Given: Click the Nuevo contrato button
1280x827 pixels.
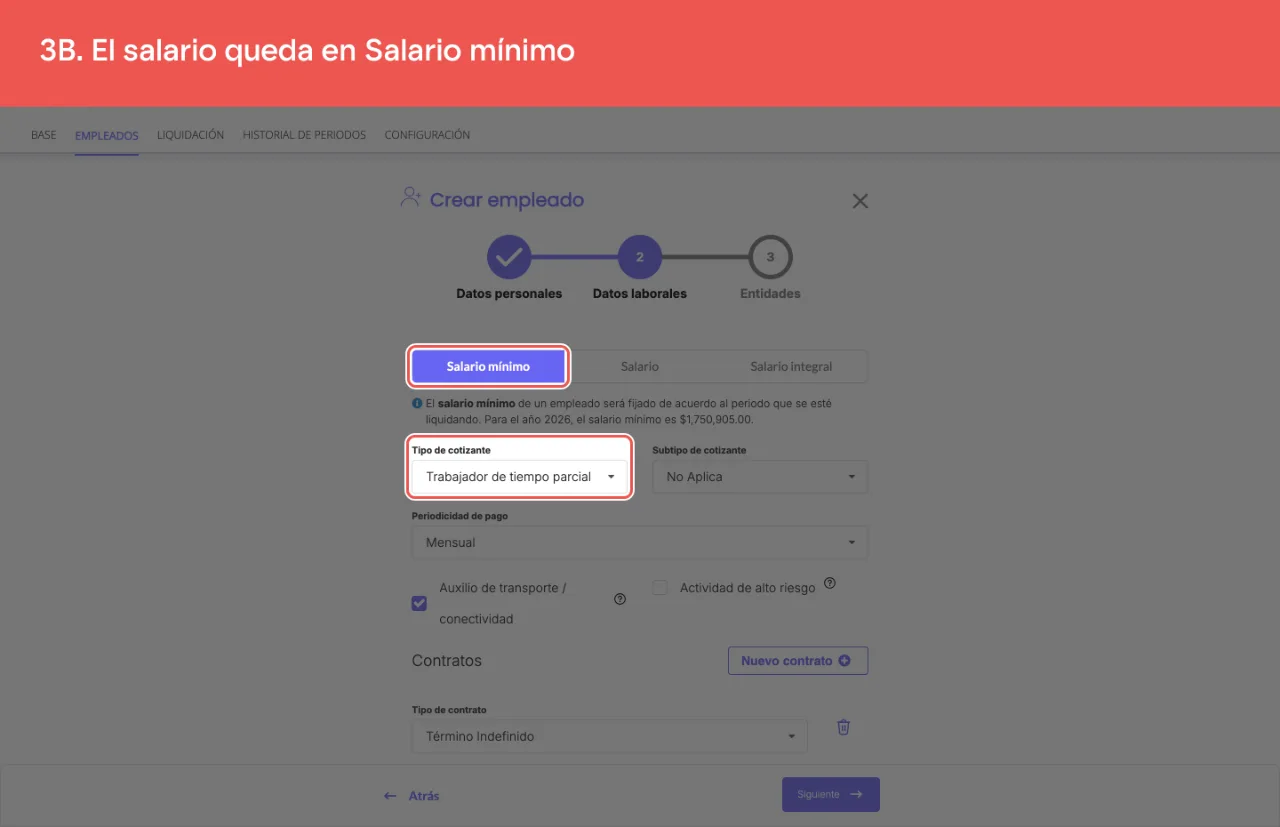Looking at the screenshot, I should pyautogui.click(x=798, y=661).
